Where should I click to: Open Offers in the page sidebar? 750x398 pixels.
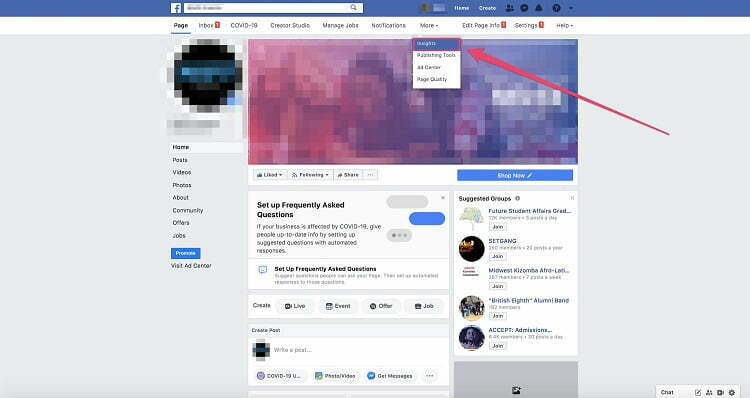(x=181, y=223)
